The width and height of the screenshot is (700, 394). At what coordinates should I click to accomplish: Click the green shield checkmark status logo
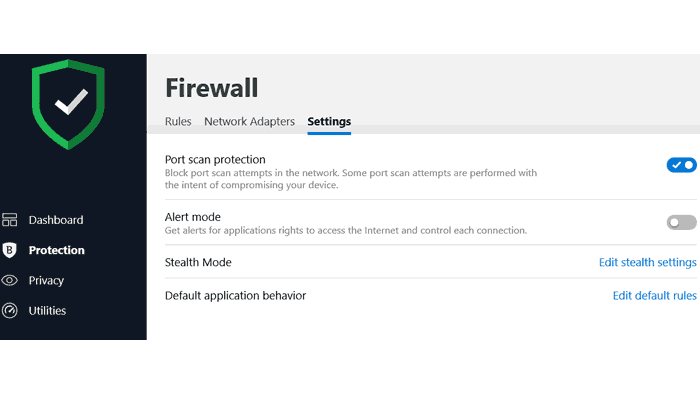[x=68, y=104]
